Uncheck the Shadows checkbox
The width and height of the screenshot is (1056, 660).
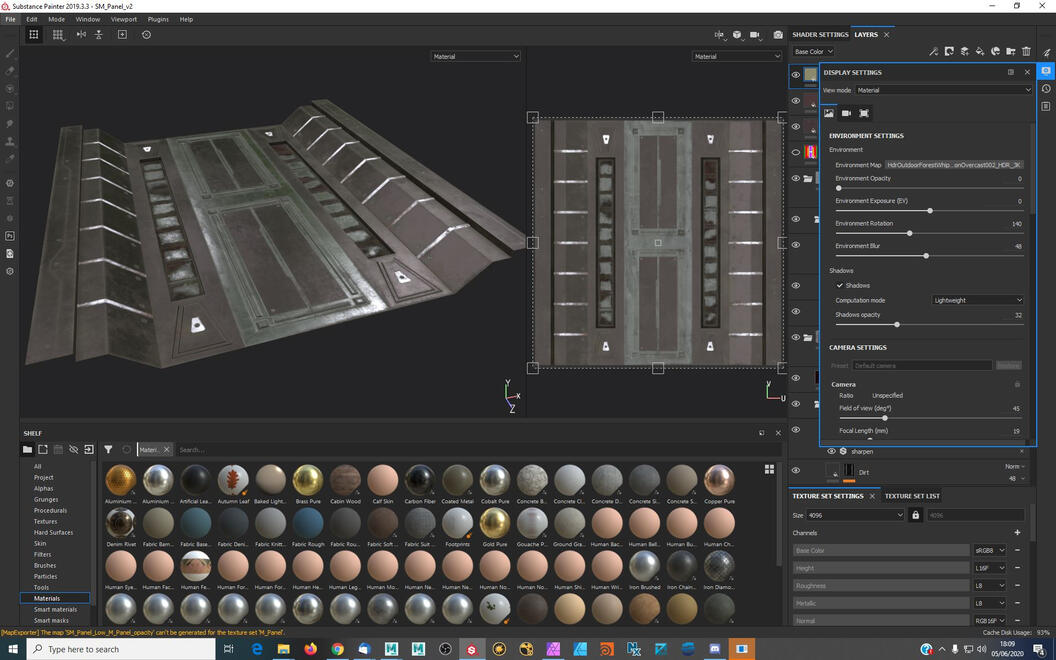840,285
